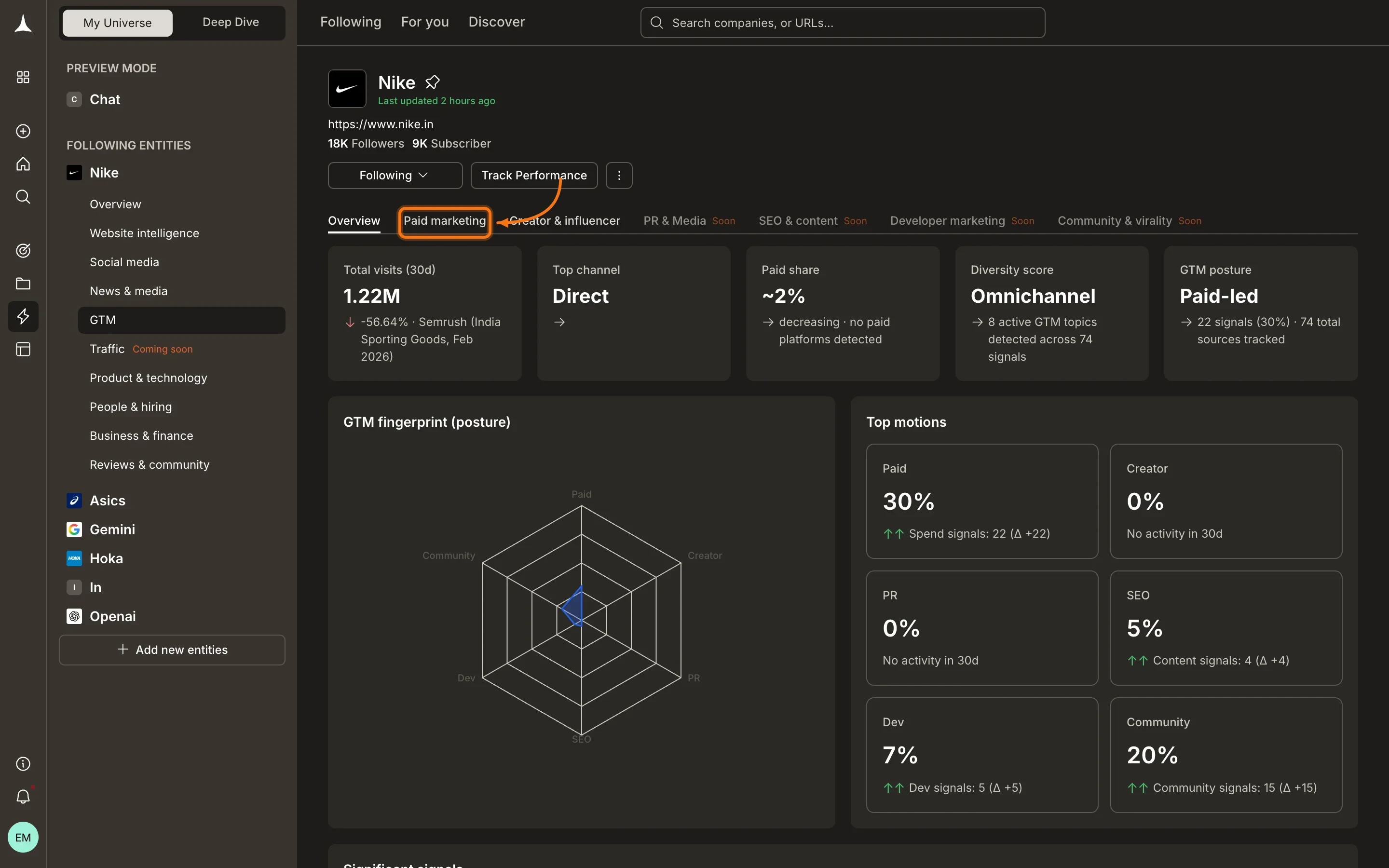The height and width of the screenshot is (868, 1389).
Task: Click Add new entities button
Action: coord(172,650)
